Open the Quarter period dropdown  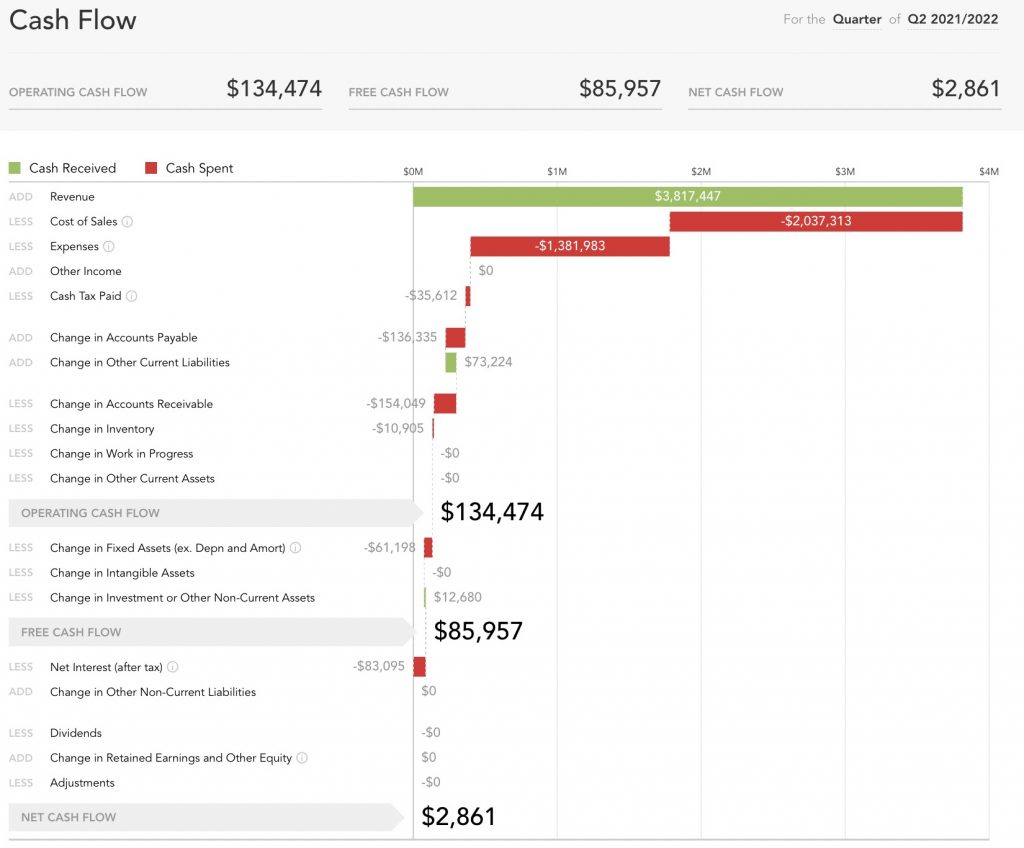pos(857,20)
